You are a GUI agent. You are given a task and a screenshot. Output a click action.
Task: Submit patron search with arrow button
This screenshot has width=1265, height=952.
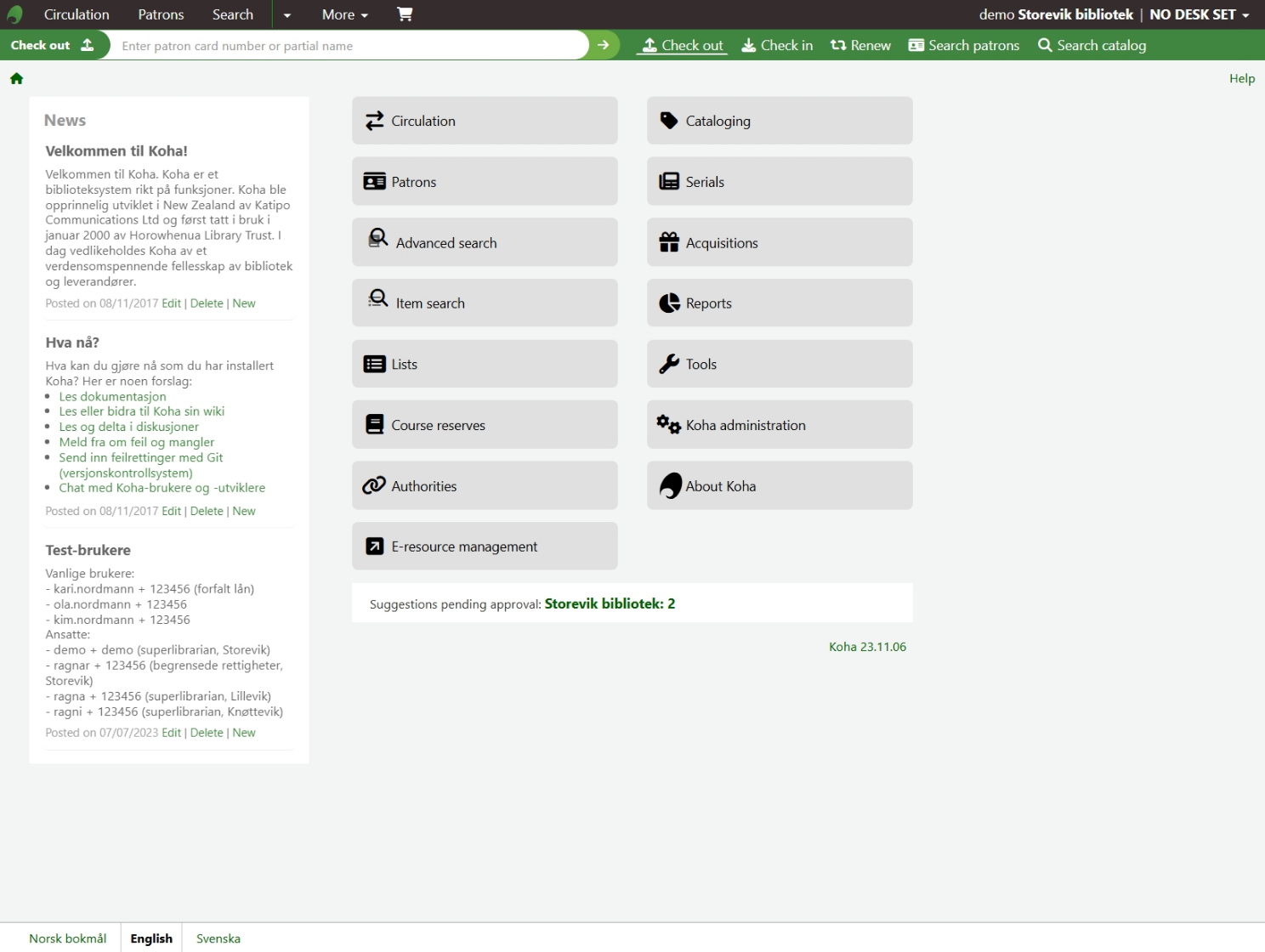click(x=603, y=45)
